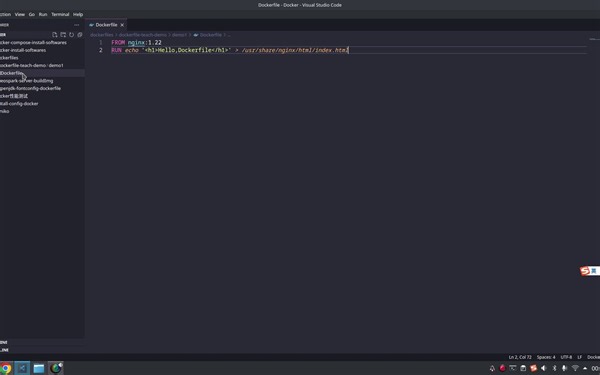Open the Terminal menu

(60, 15)
